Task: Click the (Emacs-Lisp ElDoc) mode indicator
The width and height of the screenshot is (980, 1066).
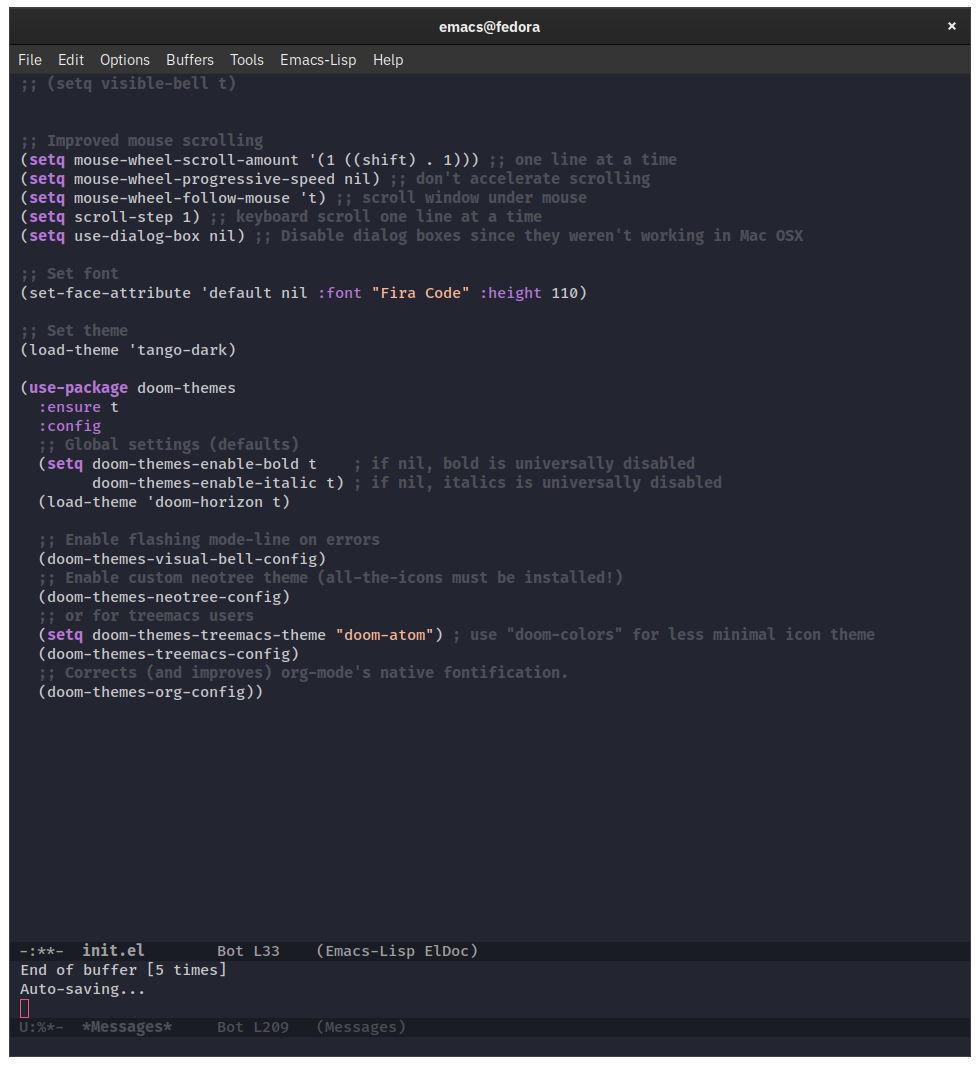Action: coord(404,950)
